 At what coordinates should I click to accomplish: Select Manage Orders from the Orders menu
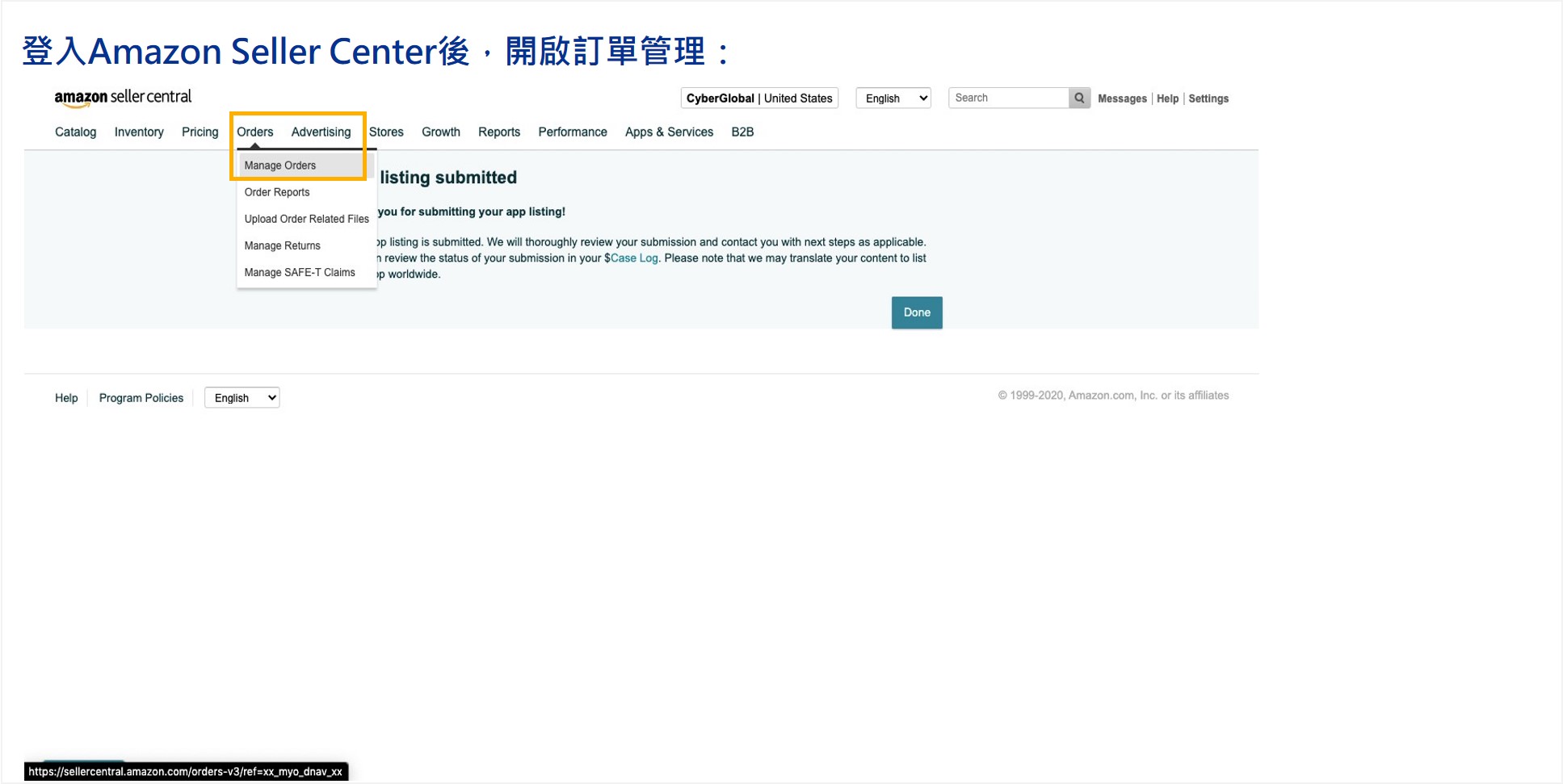tap(280, 166)
